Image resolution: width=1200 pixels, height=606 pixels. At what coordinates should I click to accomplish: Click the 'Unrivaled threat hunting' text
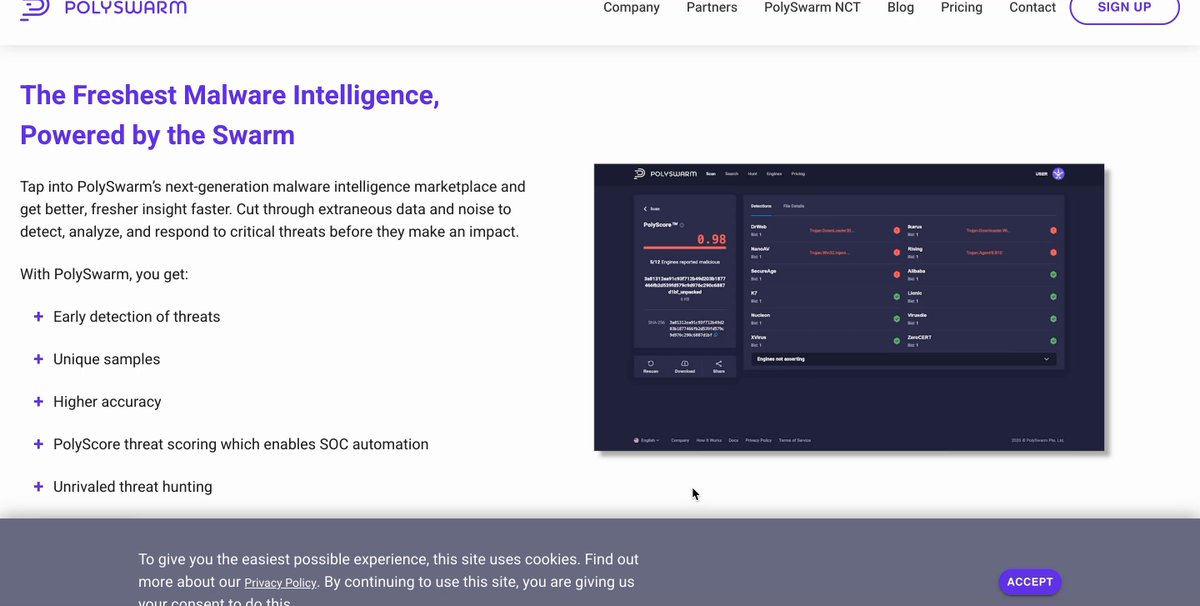point(132,487)
